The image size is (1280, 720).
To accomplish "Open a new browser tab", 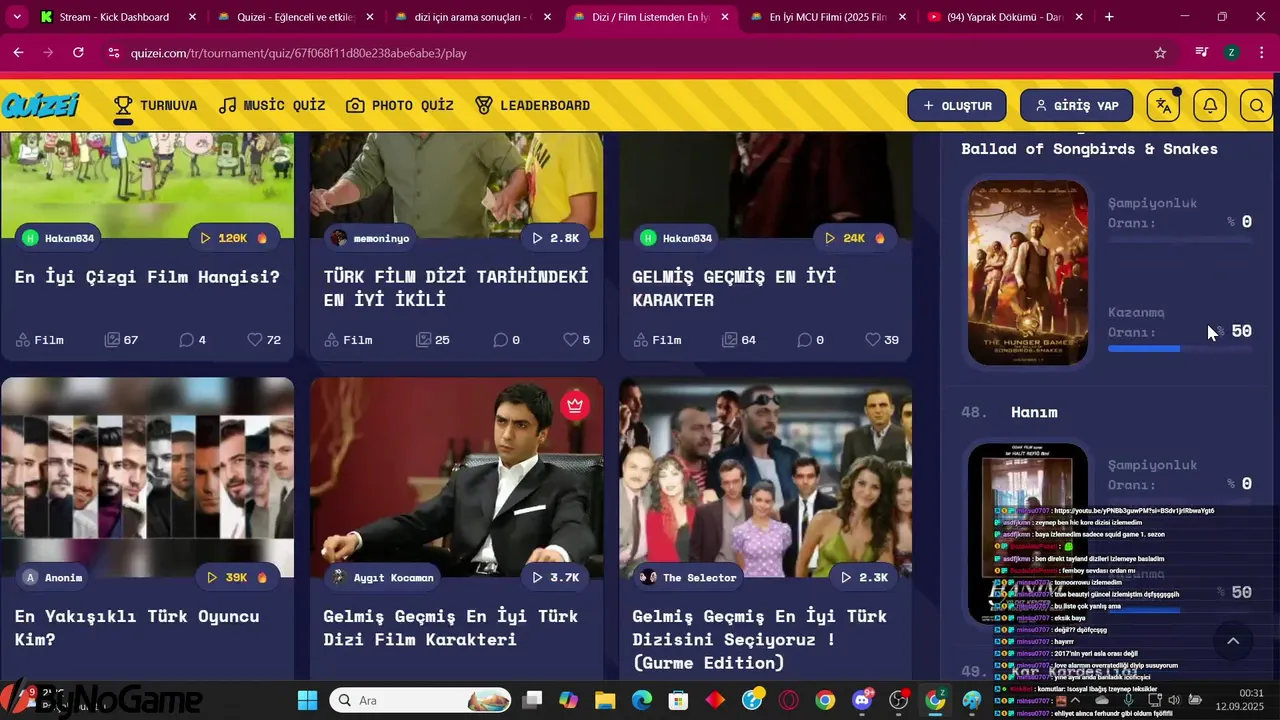I will pos(1109,17).
